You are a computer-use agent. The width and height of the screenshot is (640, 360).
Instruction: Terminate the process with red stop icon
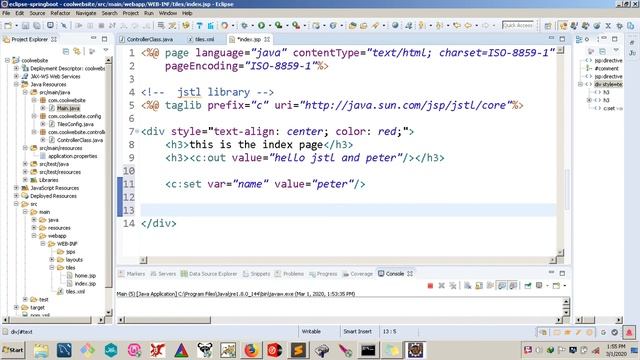tap(430, 286)
